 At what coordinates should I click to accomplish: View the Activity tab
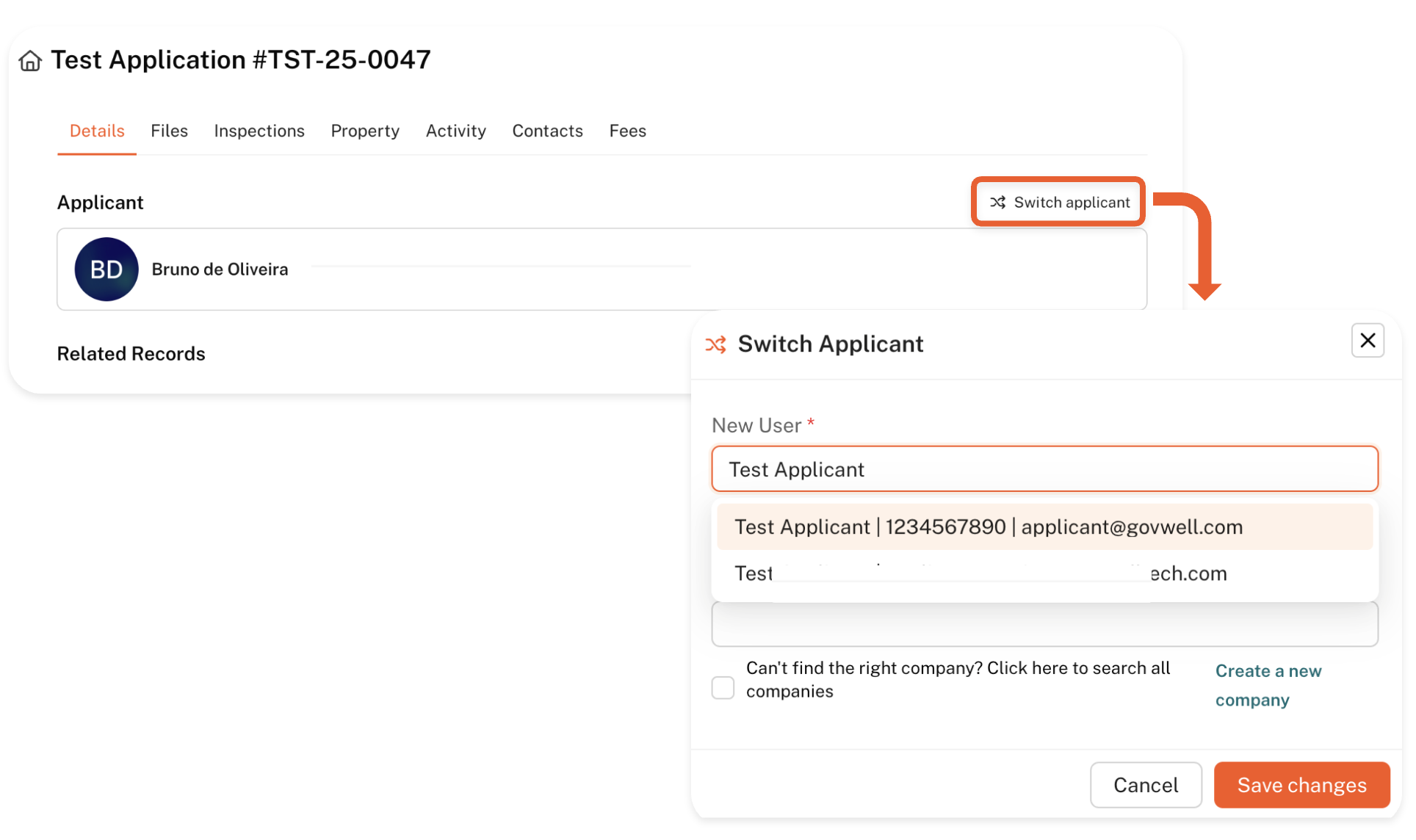point(455,131)
